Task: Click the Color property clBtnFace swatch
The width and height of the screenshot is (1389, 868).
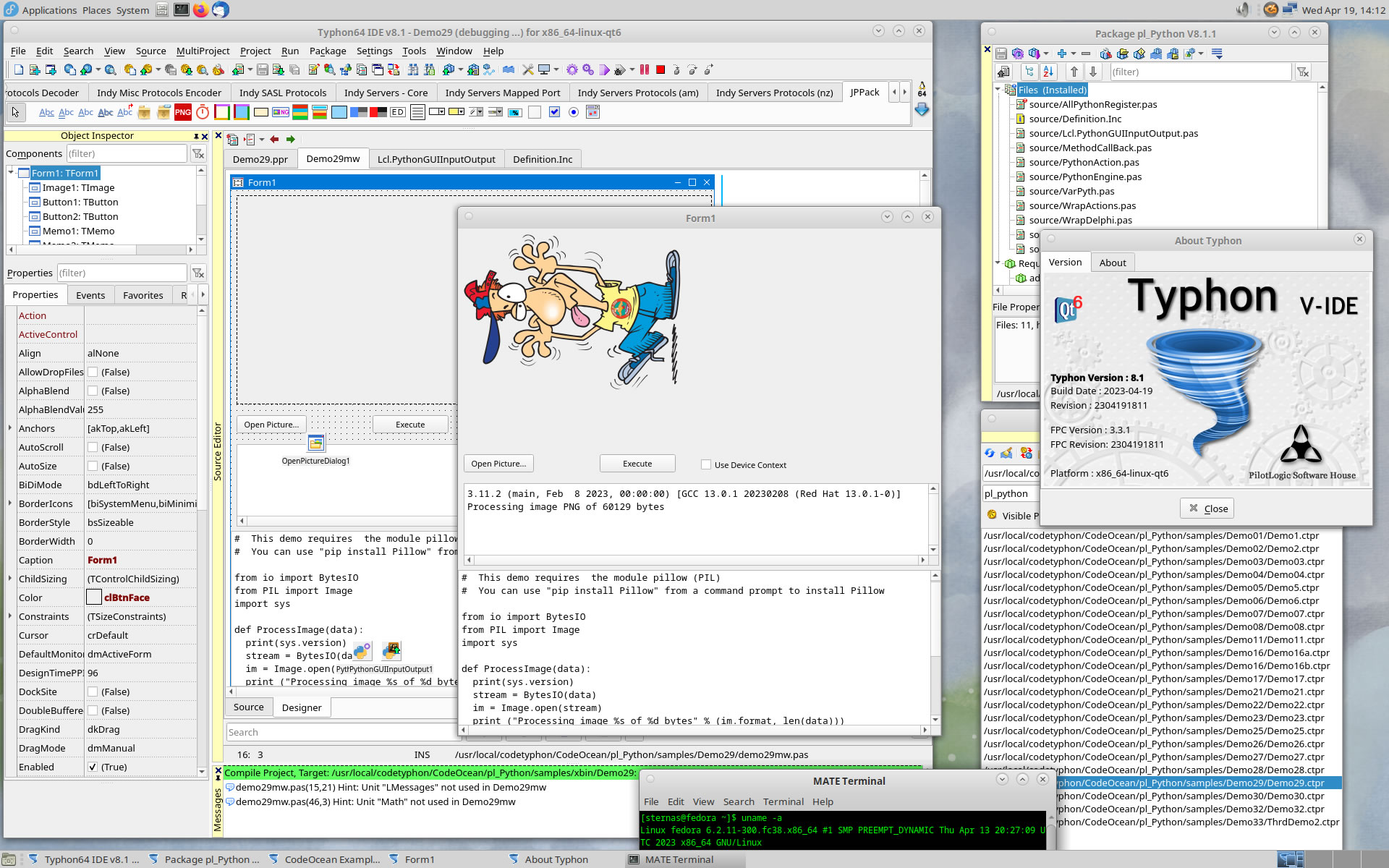Action: pyautogui.click(x=94, y=597)
